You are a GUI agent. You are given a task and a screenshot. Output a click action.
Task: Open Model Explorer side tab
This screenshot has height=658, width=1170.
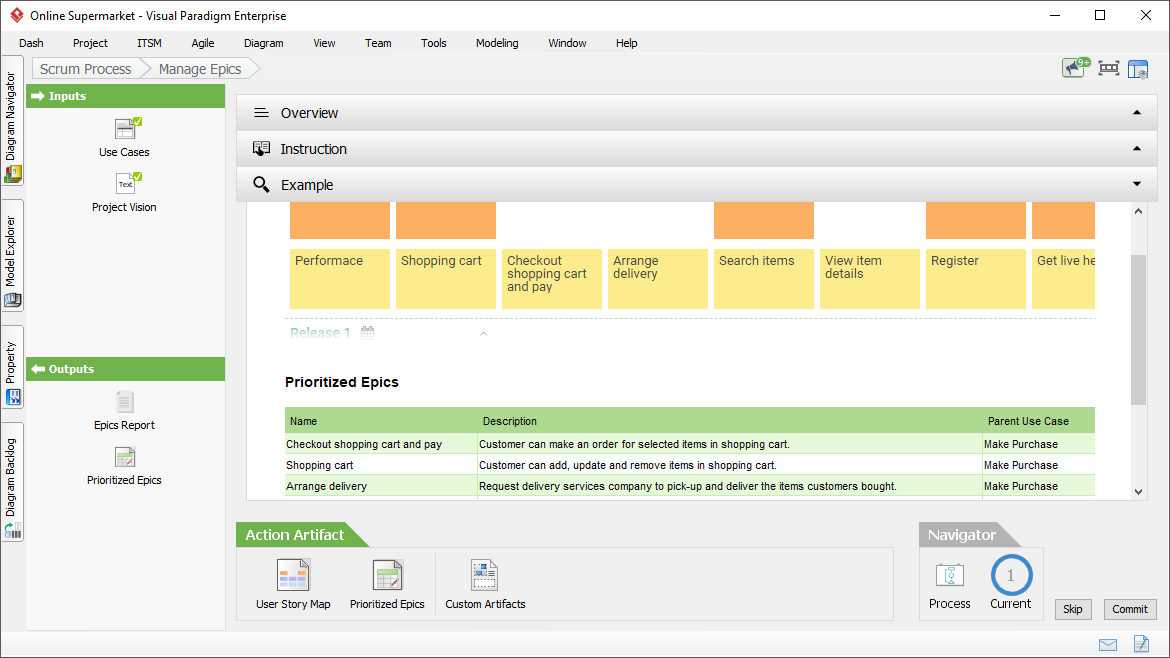pos(12,256)
